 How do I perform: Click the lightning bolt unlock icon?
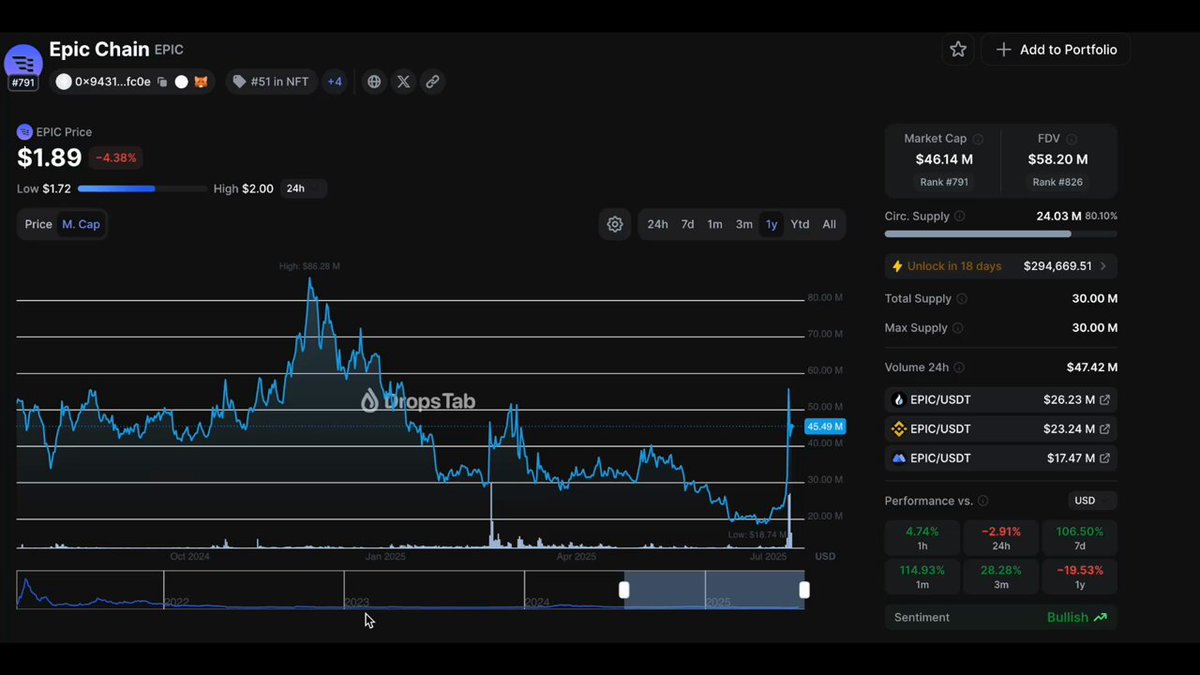897,266
